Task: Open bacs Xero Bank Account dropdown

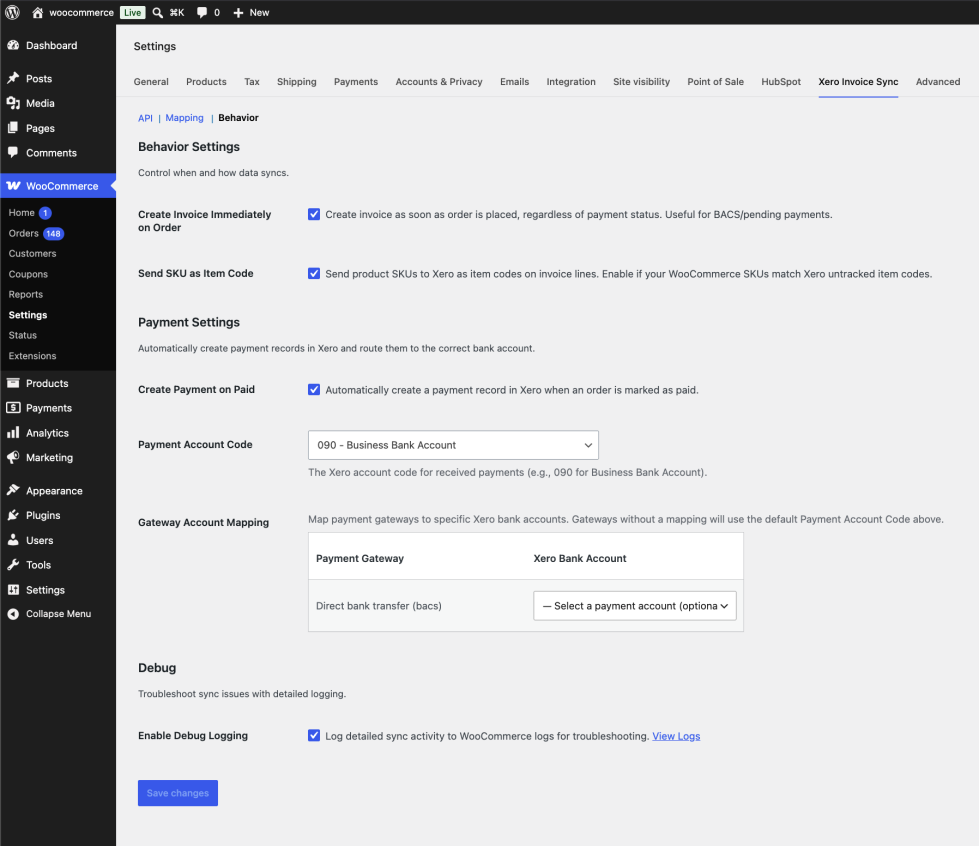Action: pyautogui.click(x=635, y=606)
